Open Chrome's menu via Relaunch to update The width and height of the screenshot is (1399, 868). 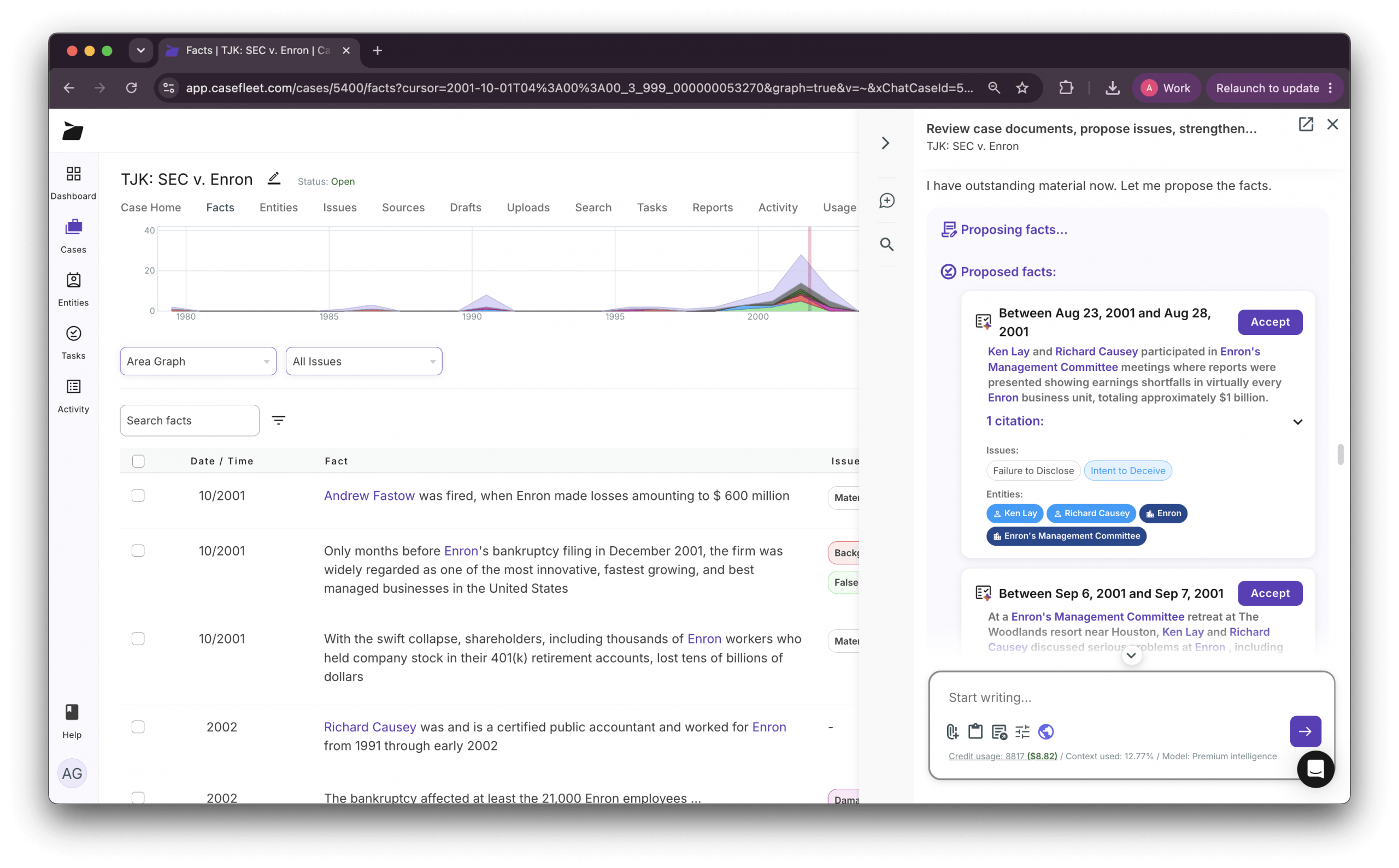coord(1274,88)
